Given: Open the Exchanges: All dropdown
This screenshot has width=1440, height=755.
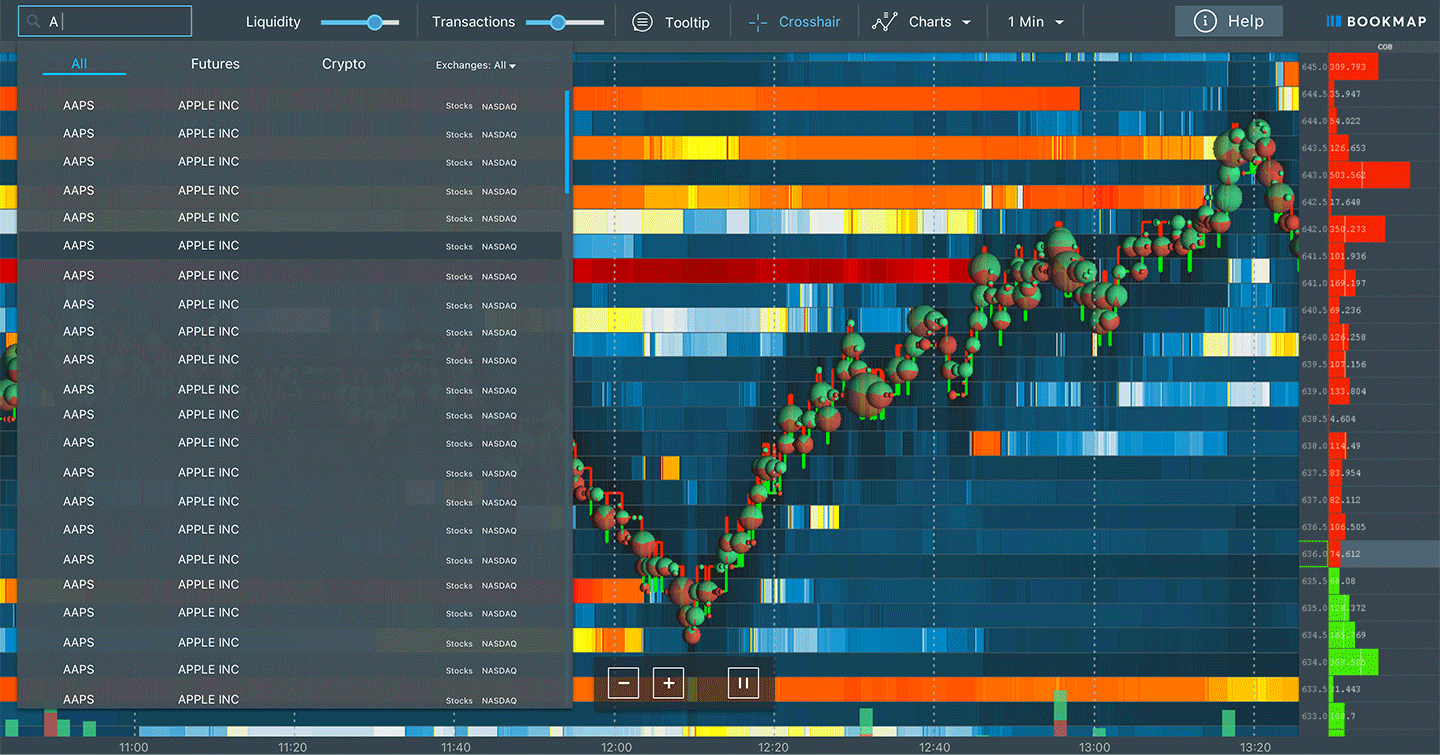Looking at the screenshot, I should click(x=476, y=65).
